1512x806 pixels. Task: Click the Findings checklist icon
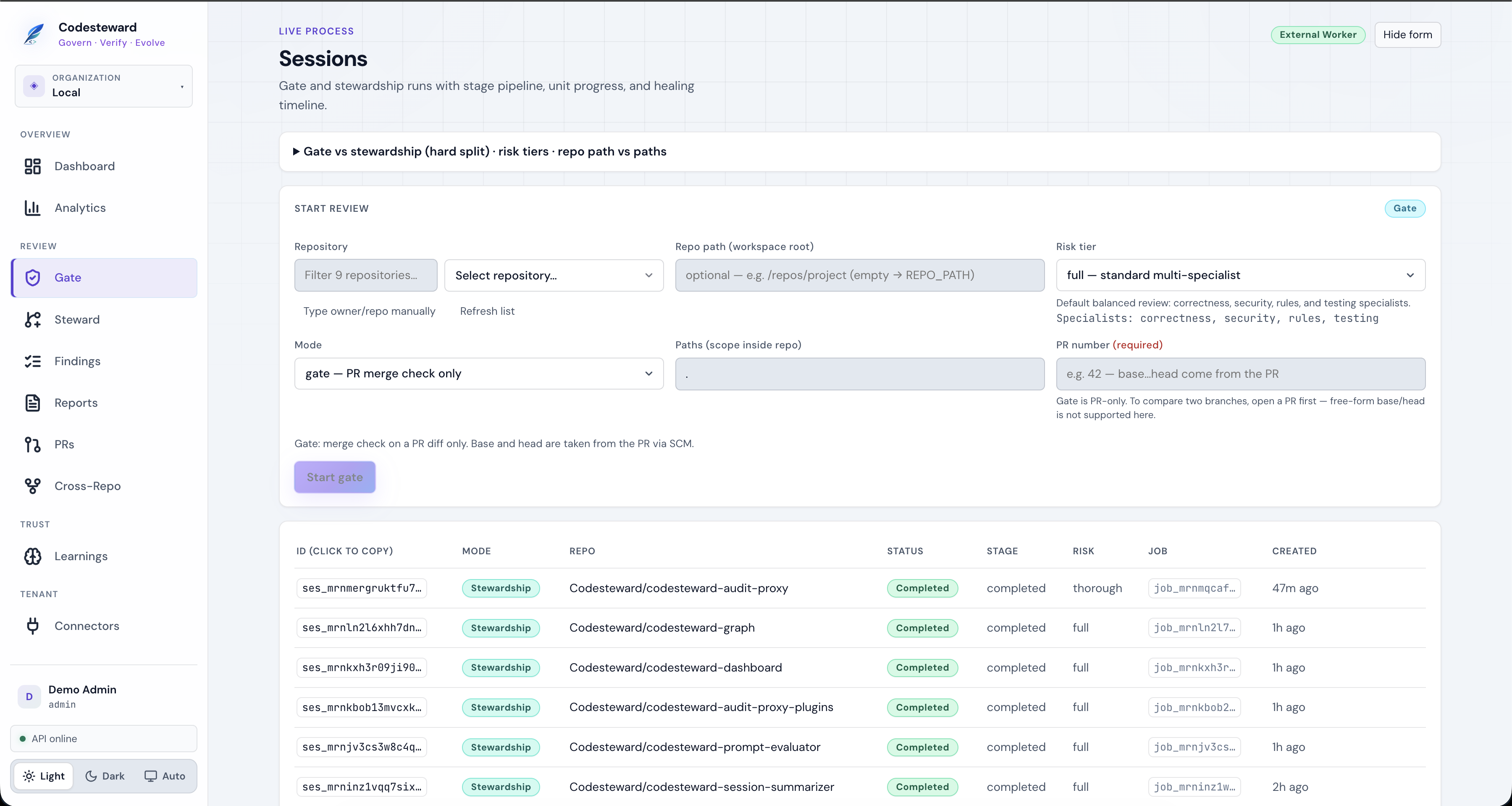coord(33,361)
